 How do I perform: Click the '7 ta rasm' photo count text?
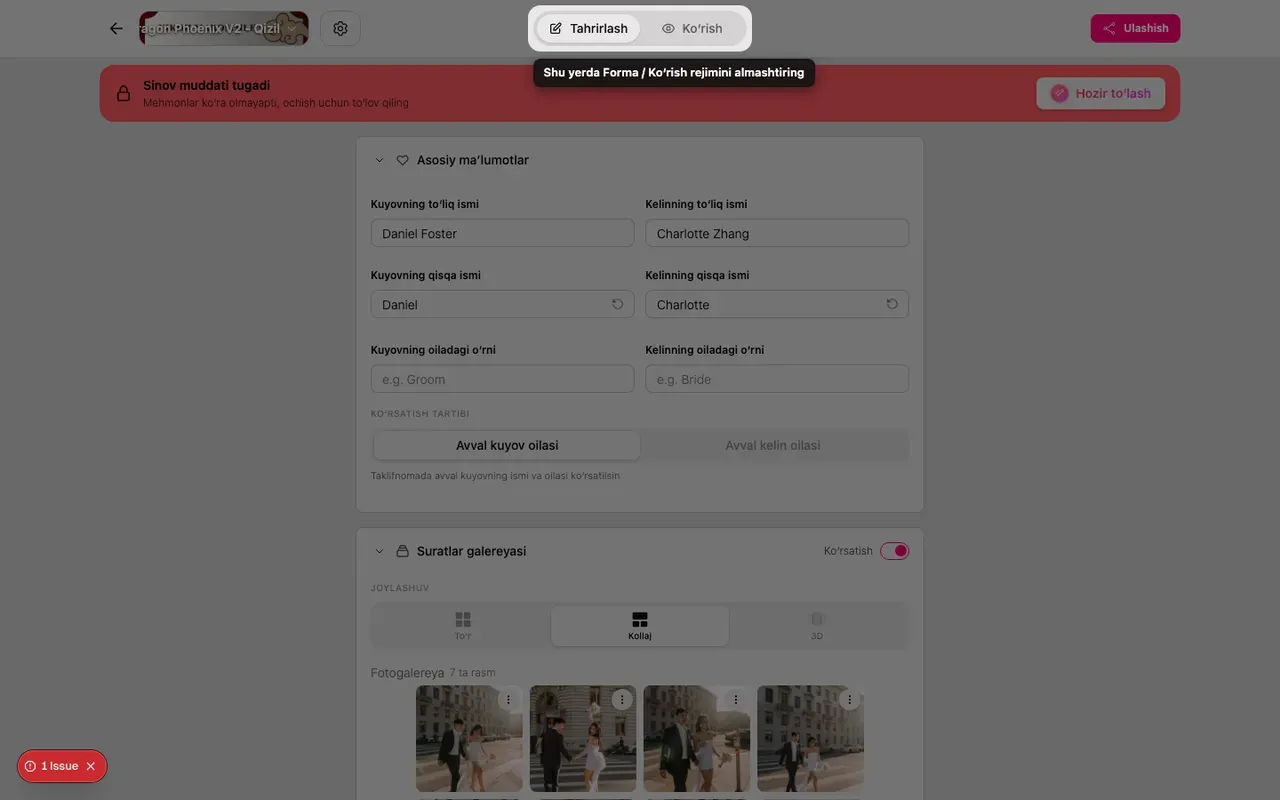pyautogui.click(x=472, y=673)
